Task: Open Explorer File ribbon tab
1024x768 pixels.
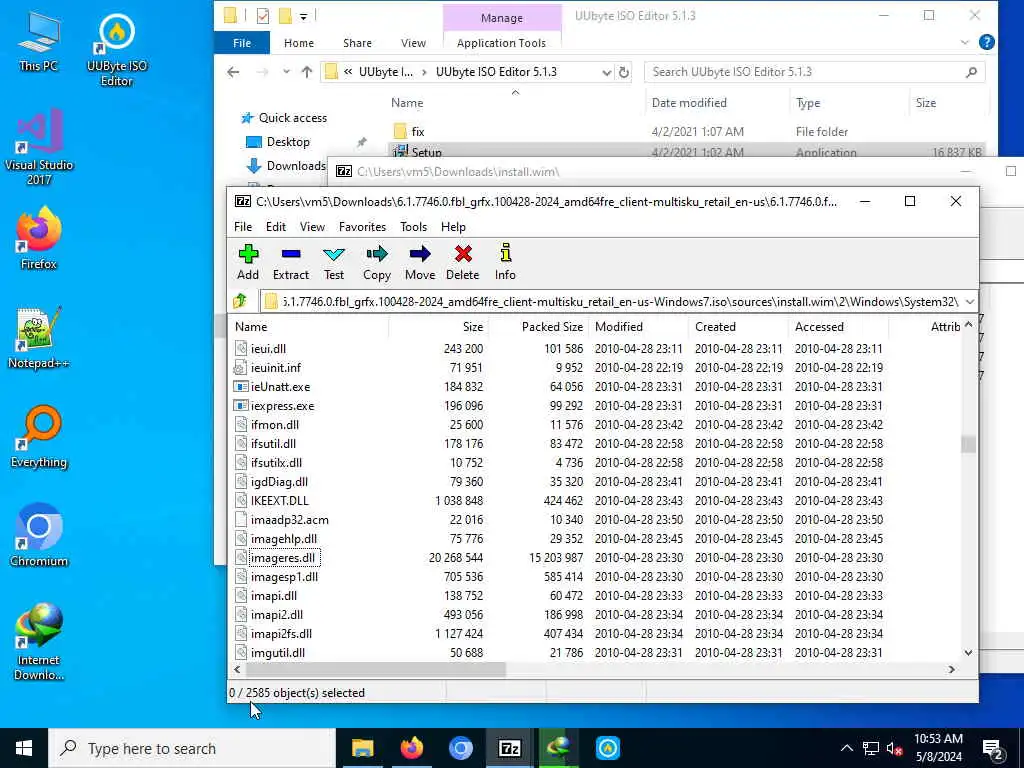Action: coord(242,43)
